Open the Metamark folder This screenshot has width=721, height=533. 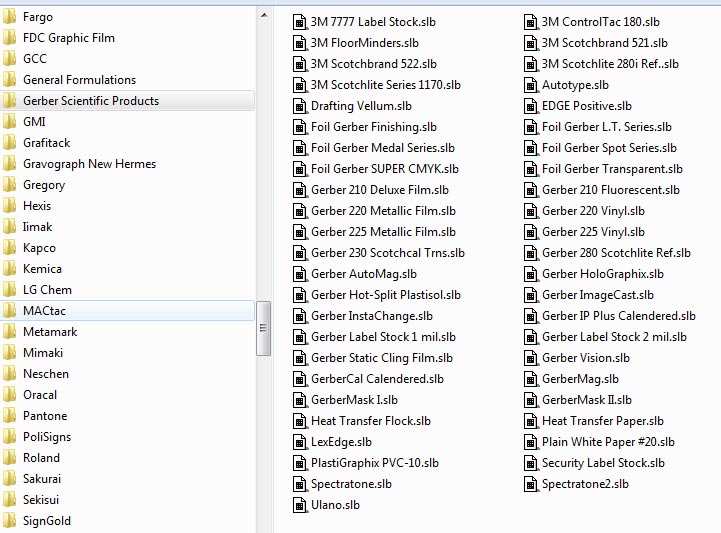point(50,332)
